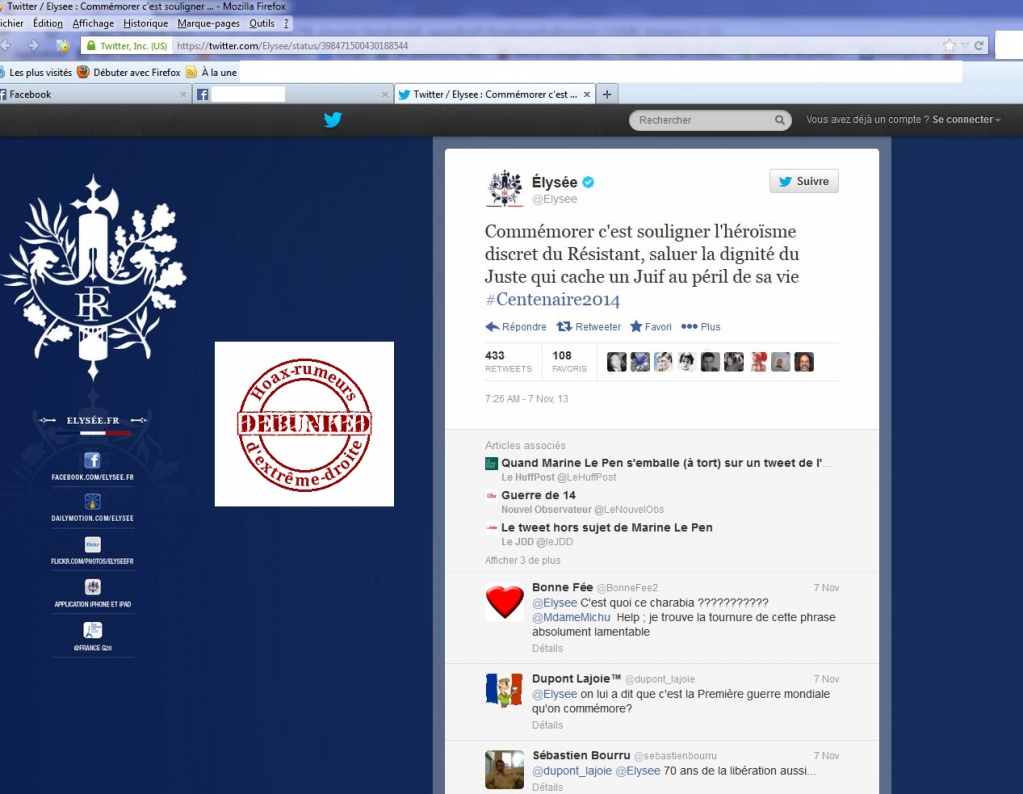Click the search magnifier icon
Image resolution: width=1023 pixels, height=794 pixels.
tap(779, 120)
